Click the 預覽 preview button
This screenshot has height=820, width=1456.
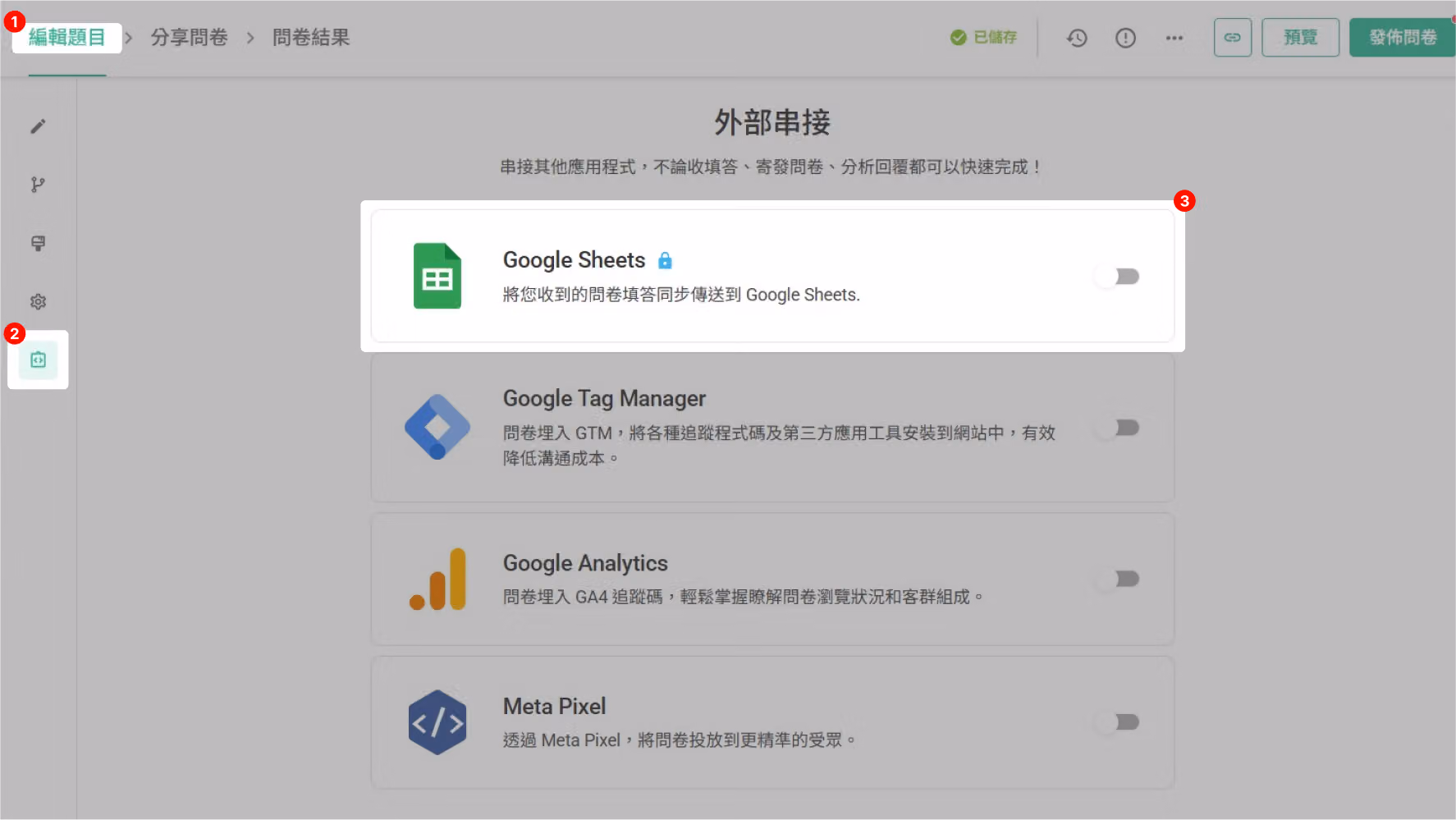pyautogui.click(x=1300, y=38)
